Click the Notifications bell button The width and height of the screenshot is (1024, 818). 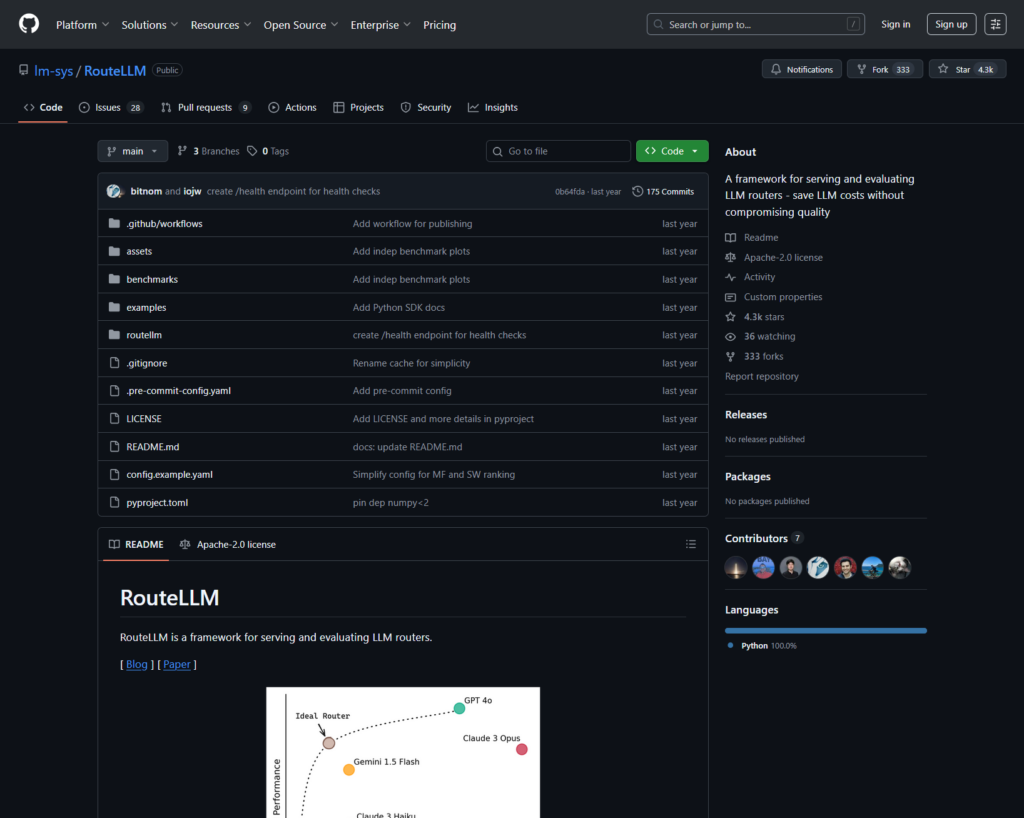pyautogui.click(x=801, y=69)
